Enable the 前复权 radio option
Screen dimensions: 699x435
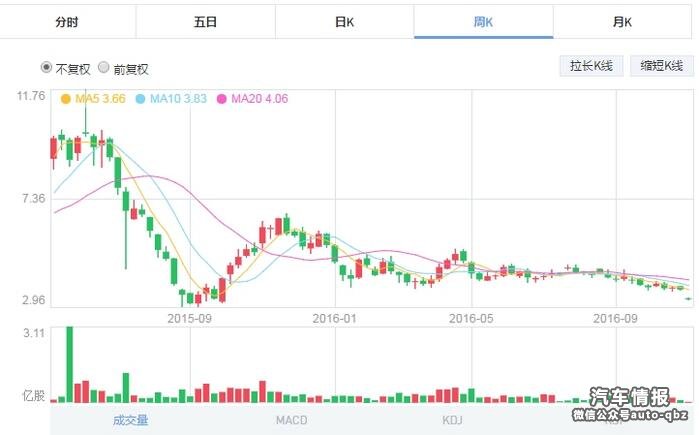[104, 68]
